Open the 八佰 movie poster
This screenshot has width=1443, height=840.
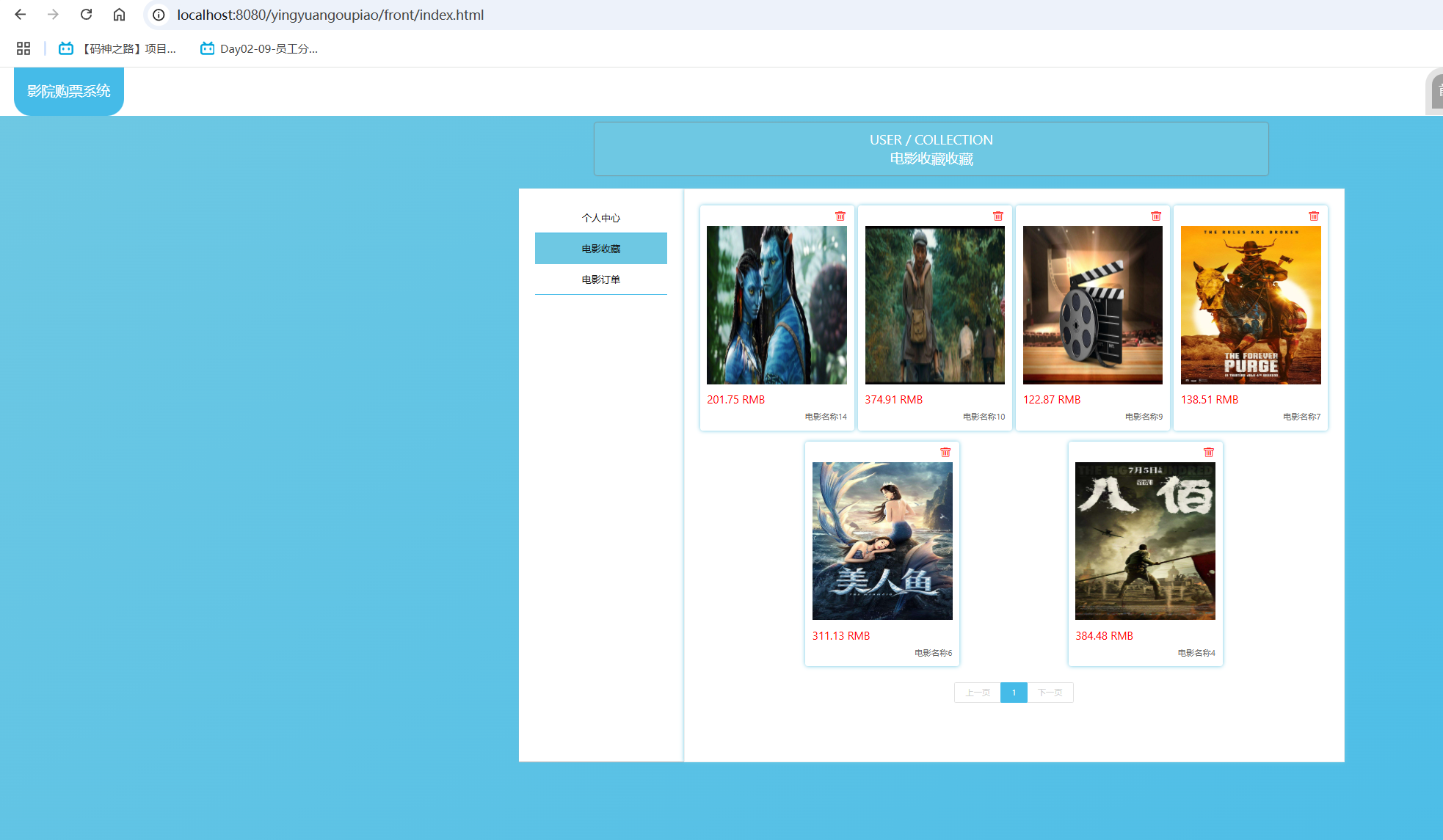1145,541
